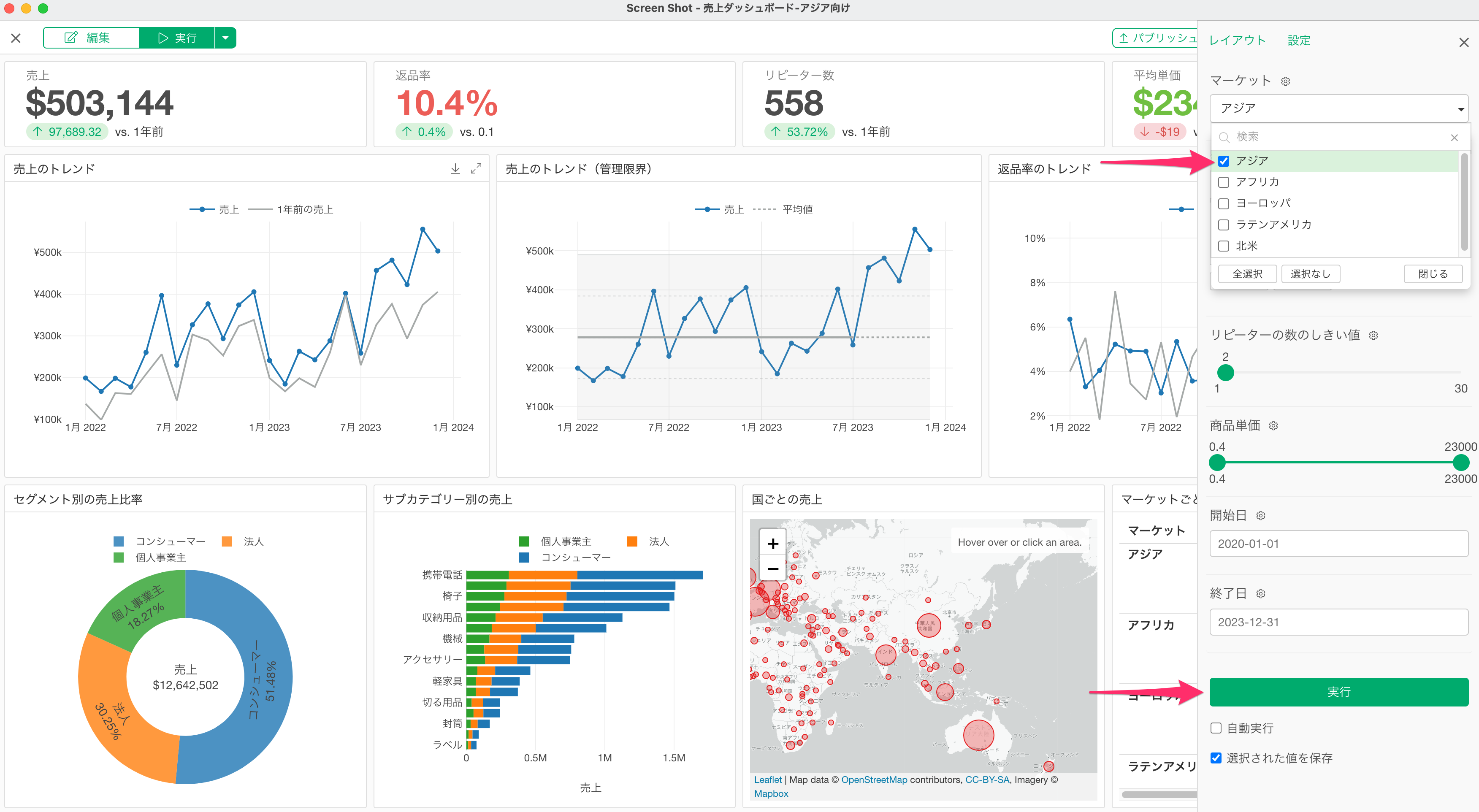The height and width of the screenshot is (812, 1479).
Task: Click the リピーター threshold slider handle
Action: (1225, 373)
